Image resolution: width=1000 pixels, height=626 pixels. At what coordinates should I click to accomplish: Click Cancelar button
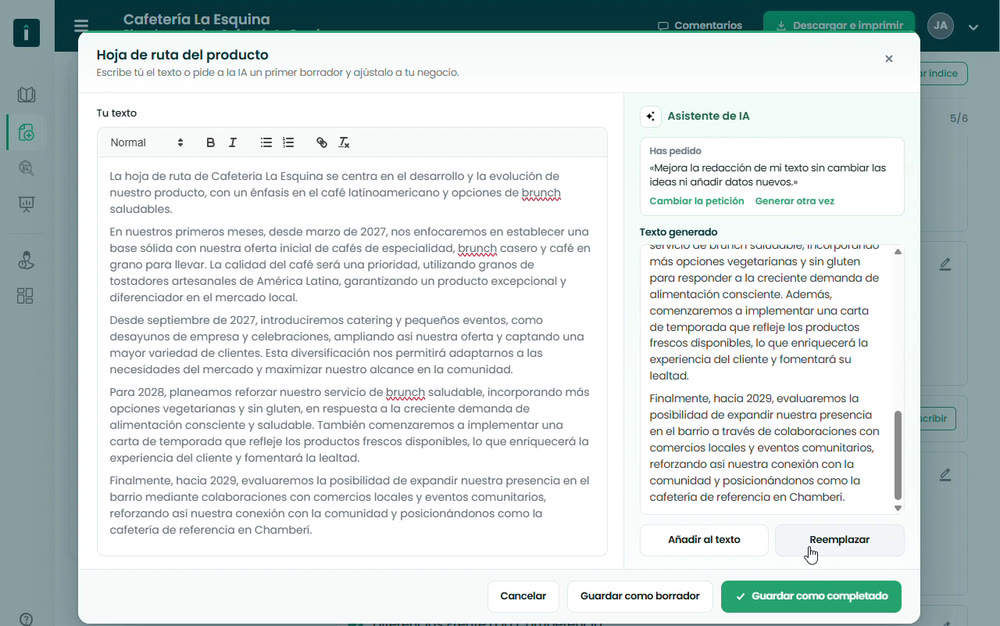(523, 596)
